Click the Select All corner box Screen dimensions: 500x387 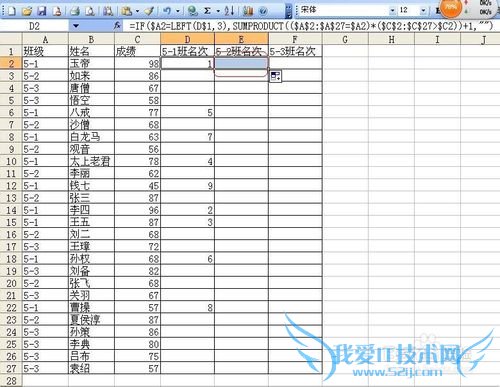[11, 40]
